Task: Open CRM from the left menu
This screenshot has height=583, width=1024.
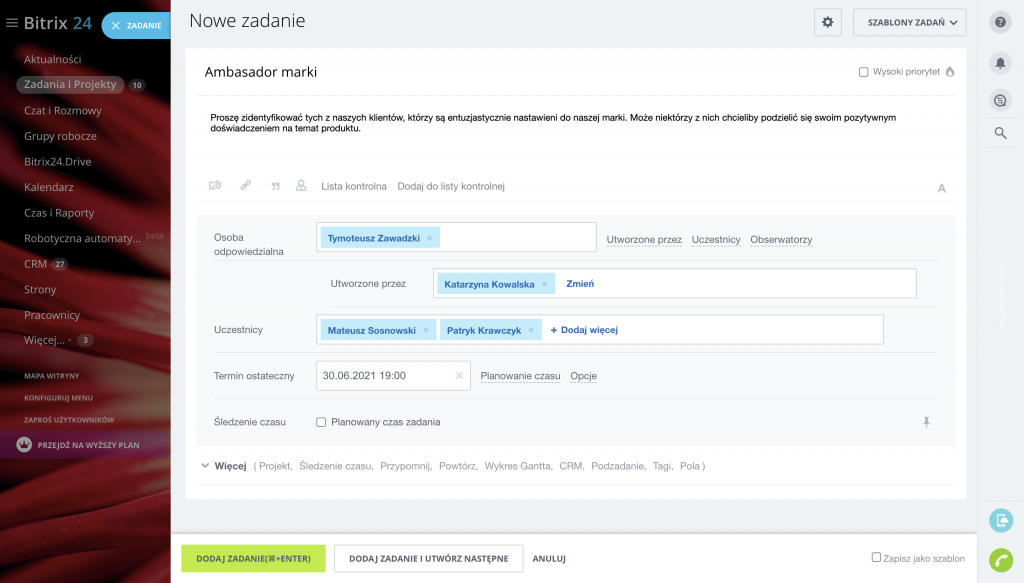Action: (35, 264)
